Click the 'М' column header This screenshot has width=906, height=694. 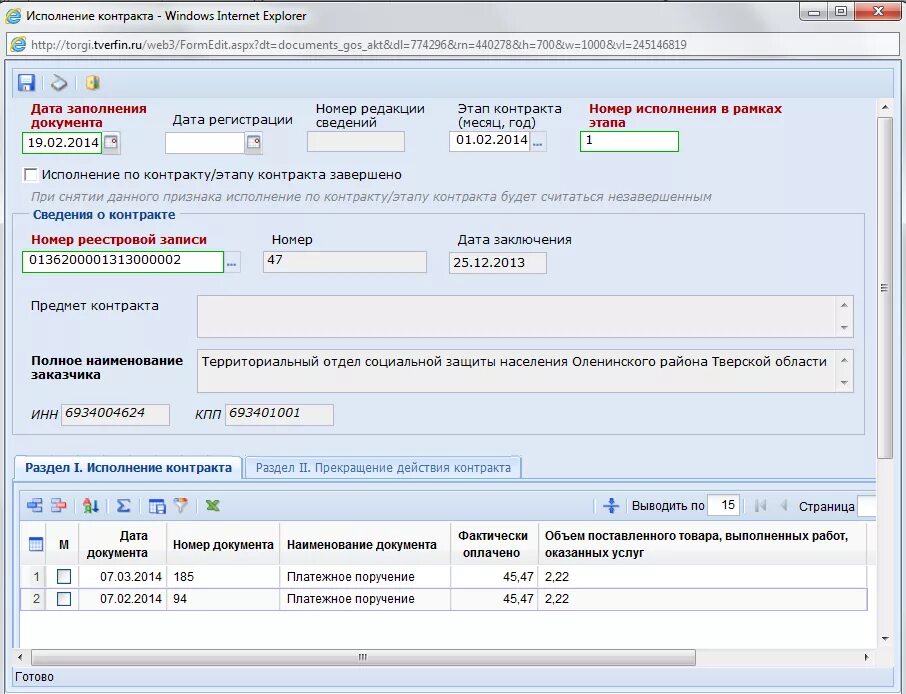point(64,544)
